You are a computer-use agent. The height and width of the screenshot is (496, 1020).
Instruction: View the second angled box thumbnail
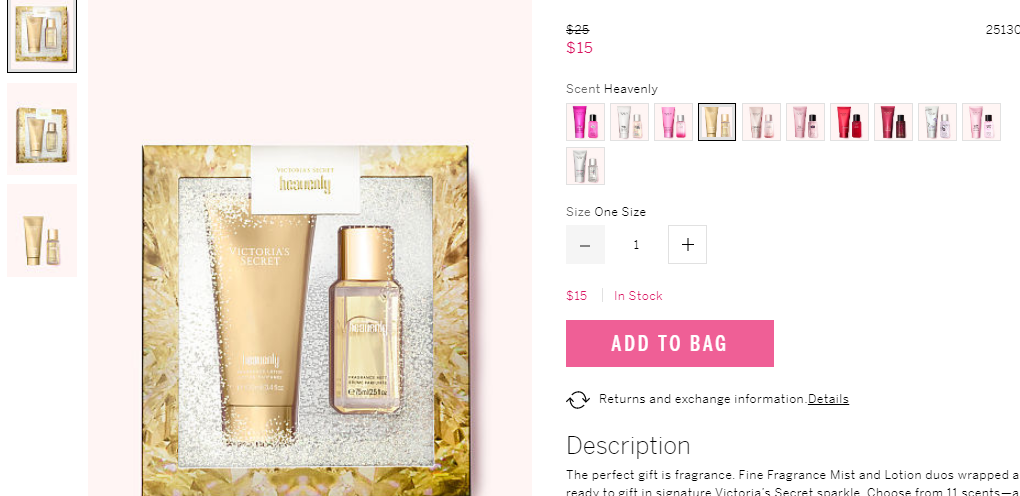(42, 129)
